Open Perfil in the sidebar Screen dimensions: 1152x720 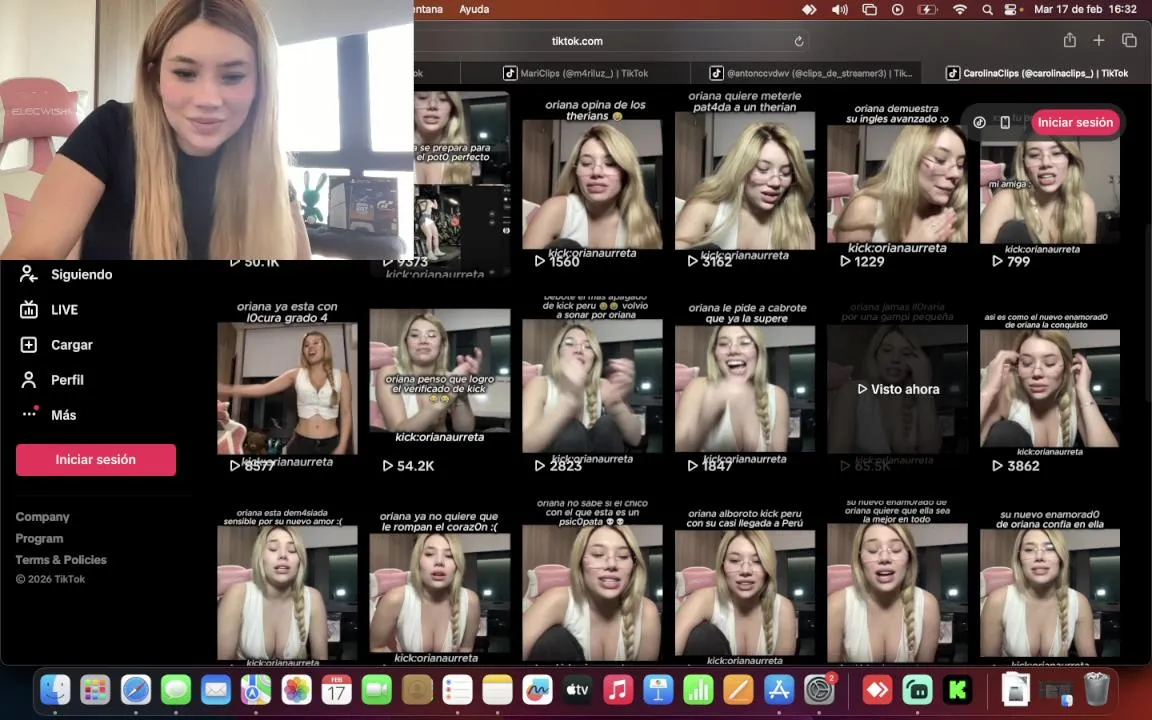(x=51, y=380)
